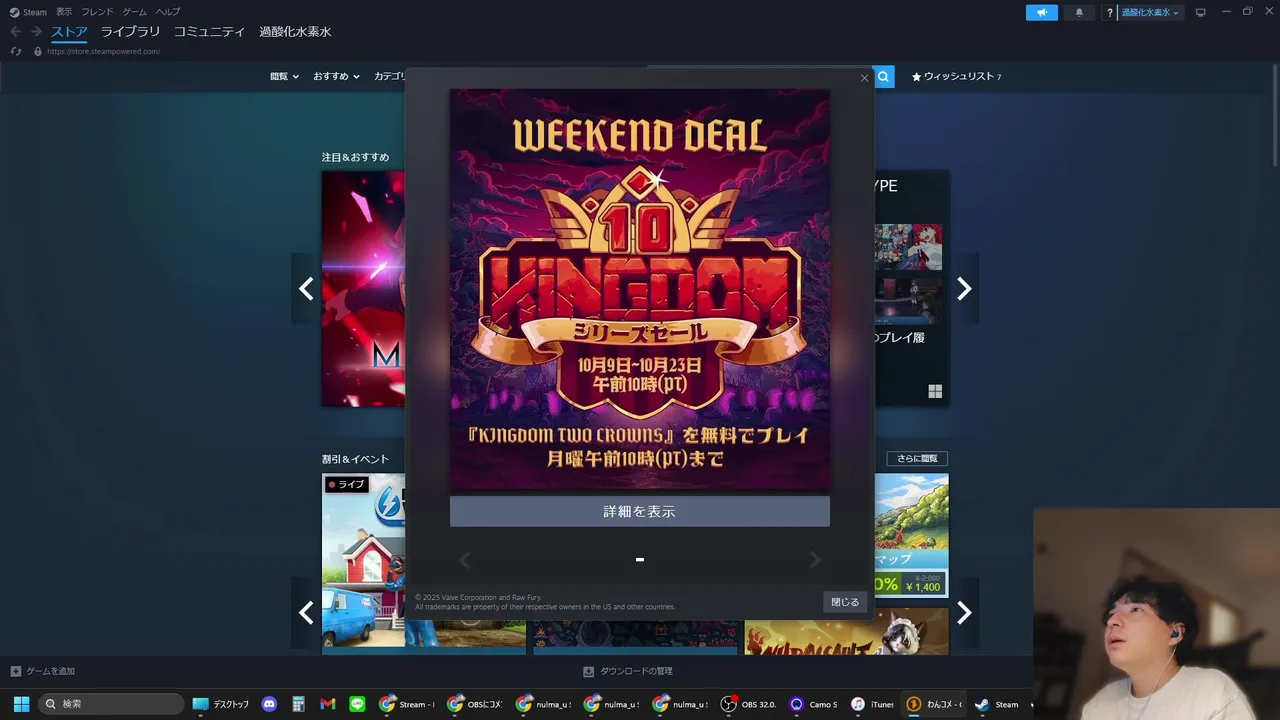Viewport: 1280px width, 720px height.
Task: Go to previous featured item arrow
Action: pos(306,289)
